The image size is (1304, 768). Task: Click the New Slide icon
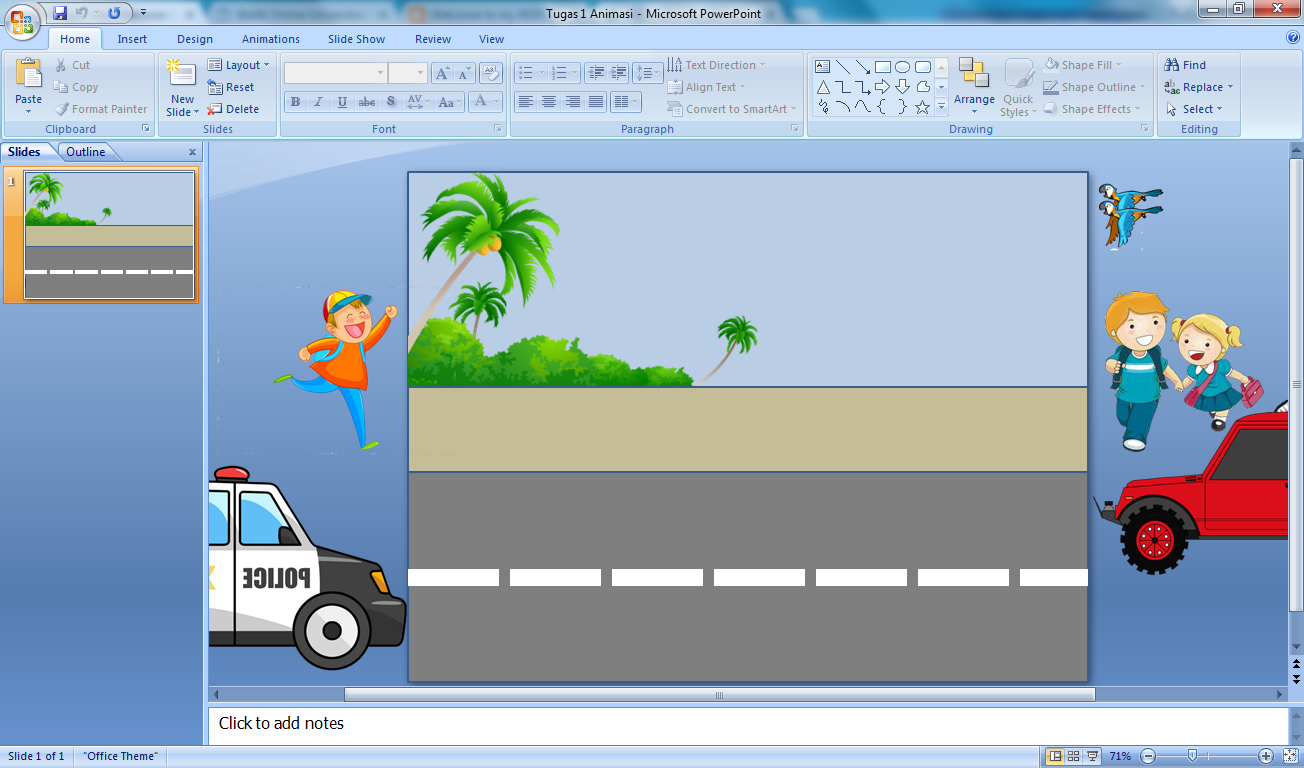click(181, 75)
